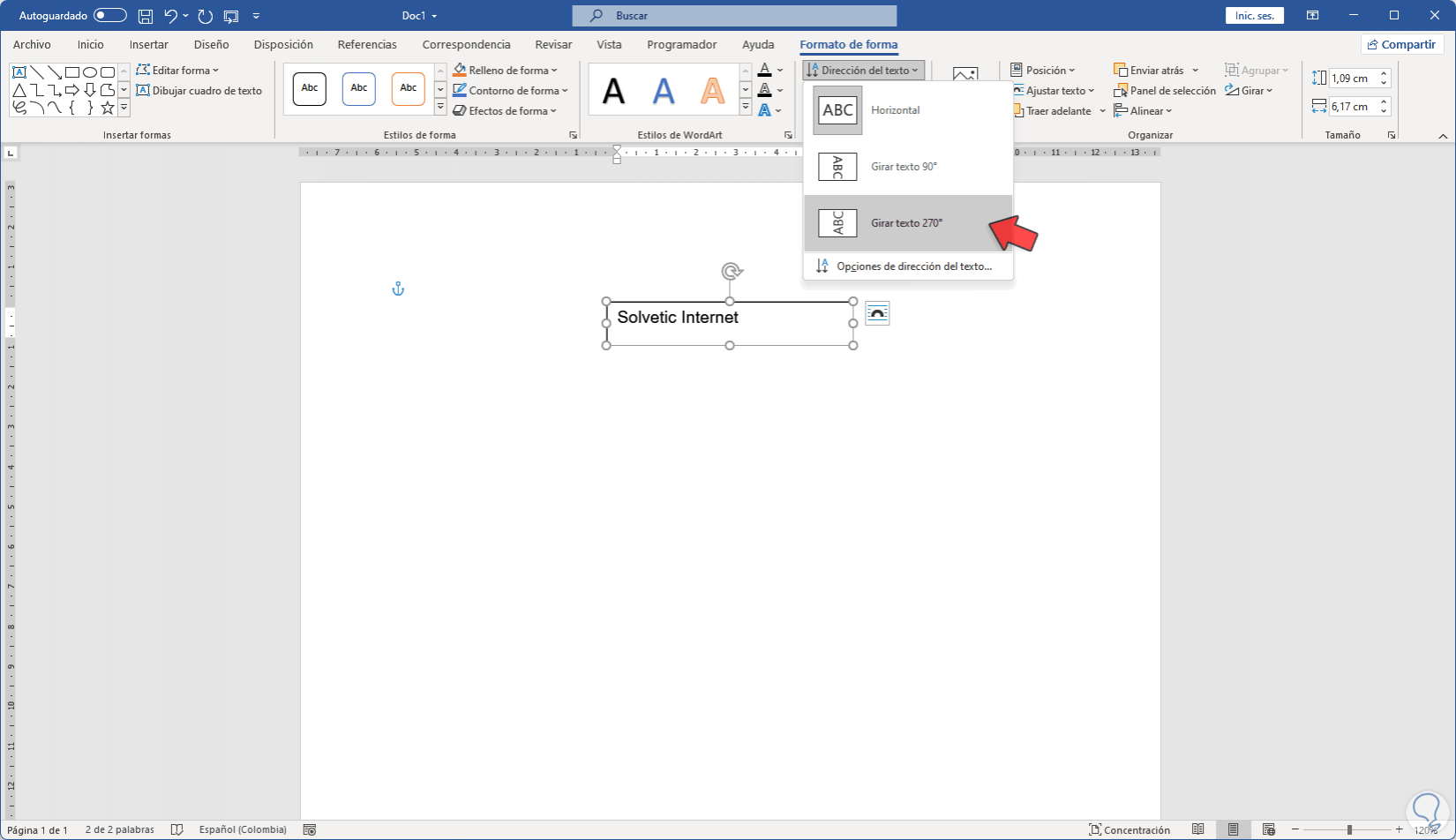Expand the shapes gallery more arrow

(x=124, y=108)
